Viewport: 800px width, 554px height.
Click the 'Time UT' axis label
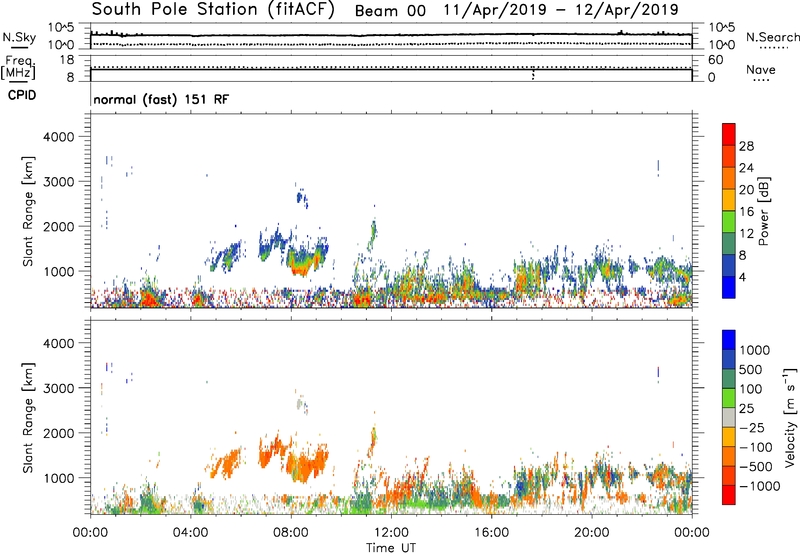pyautogui.click(x=391, y=548)
